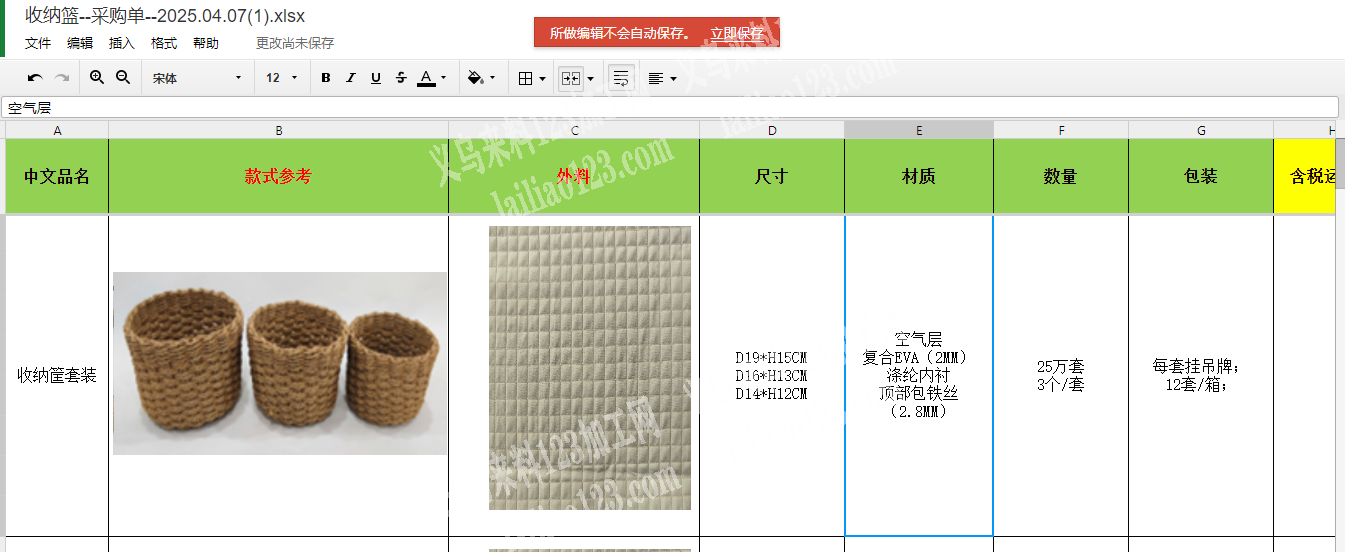Image resolution: width=1345 pixels, height=552 pixels.
Task: Open the 格式 menu
Action: pos(164,43)
